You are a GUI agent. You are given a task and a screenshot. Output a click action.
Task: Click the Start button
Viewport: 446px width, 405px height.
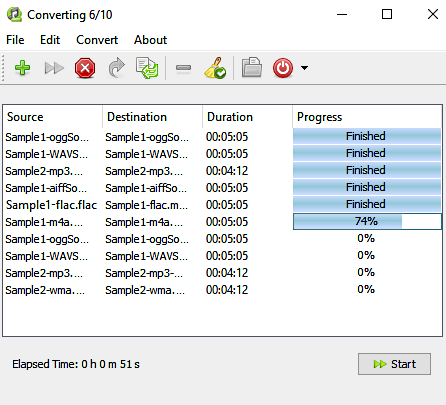394,364
